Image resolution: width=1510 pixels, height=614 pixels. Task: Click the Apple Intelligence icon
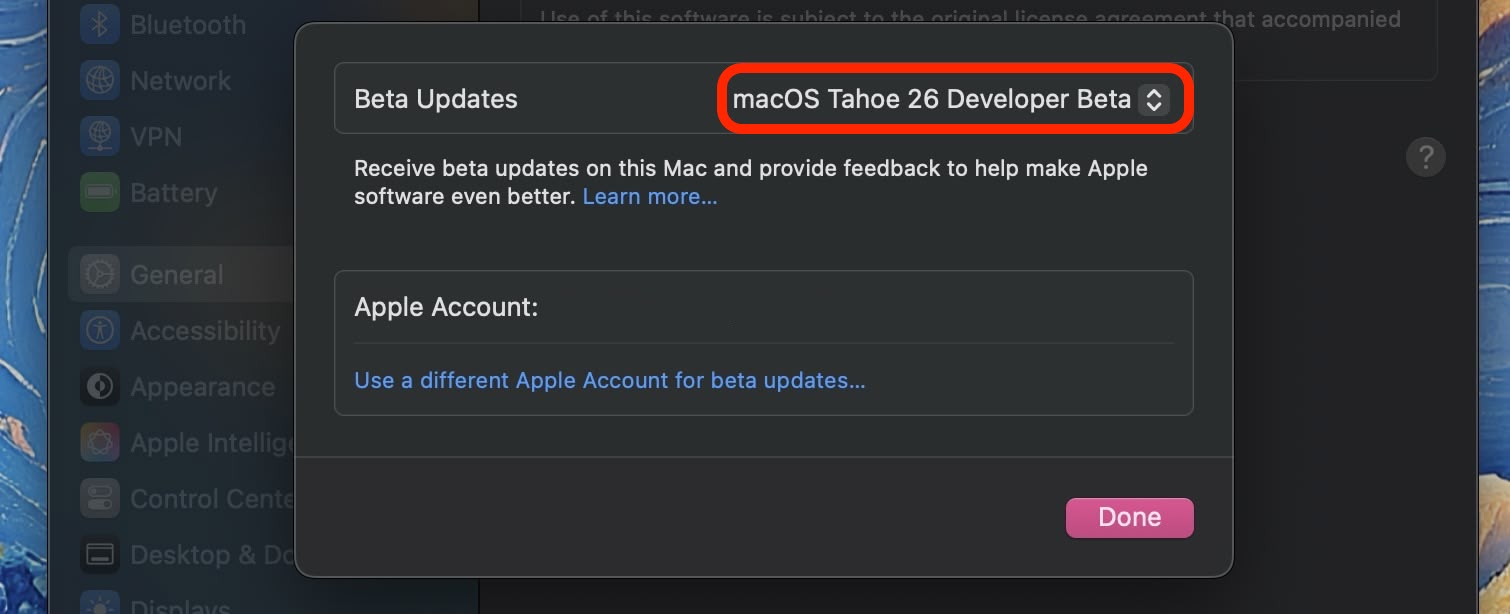100,442
